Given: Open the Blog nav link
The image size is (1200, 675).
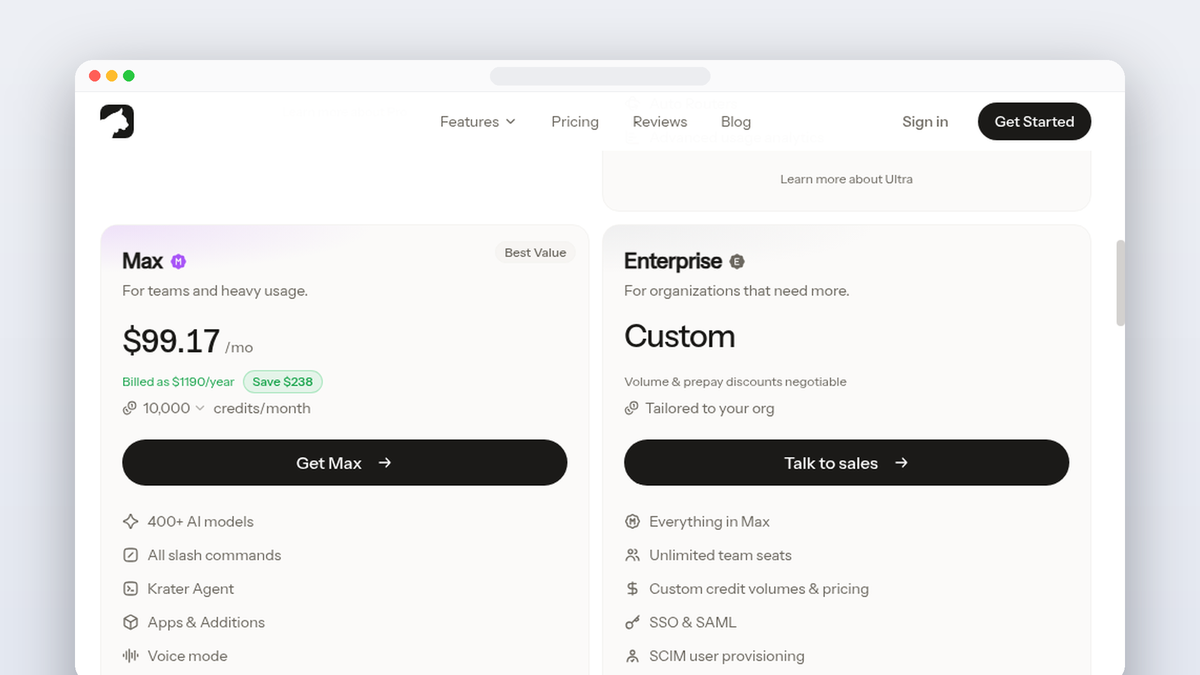Looking at the screenshot, I should pyautogui.click(x=736, y=122).
